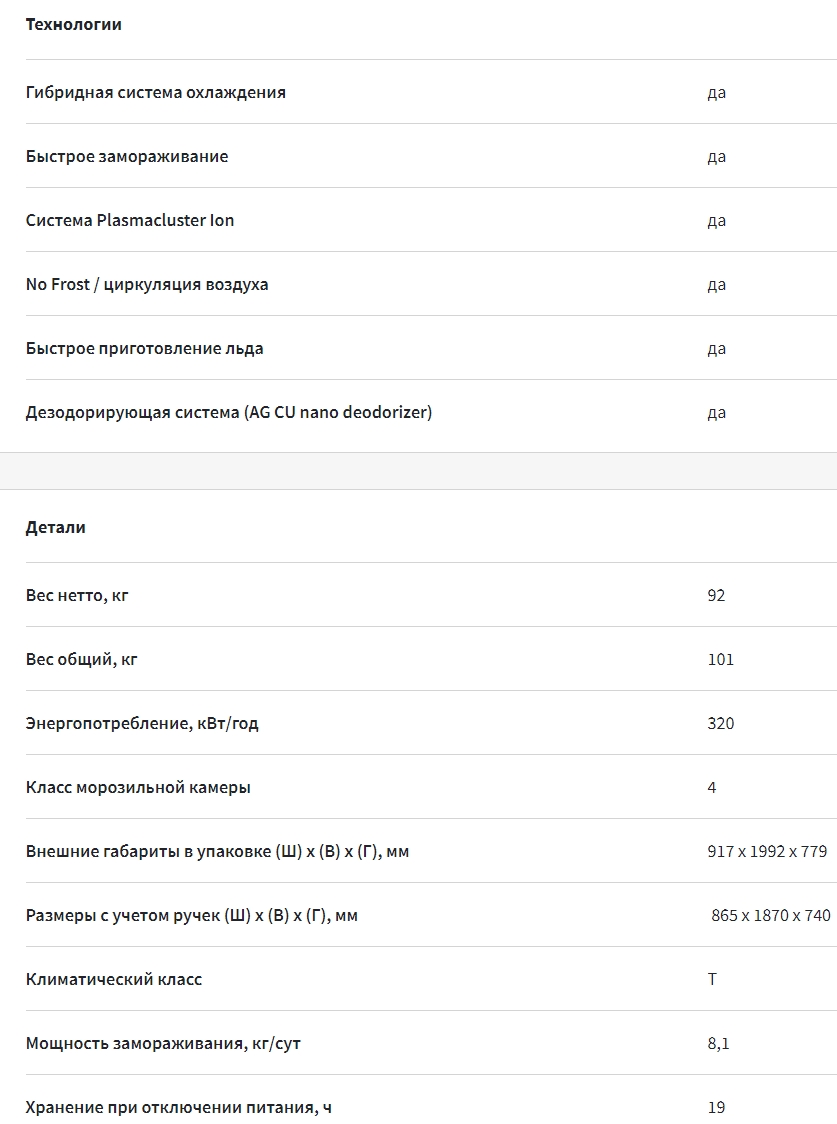This screenshot has width=837, height=1124.
Task: Click the 'AG CU nano deodorizer' row label
Action: click(228, 412)
